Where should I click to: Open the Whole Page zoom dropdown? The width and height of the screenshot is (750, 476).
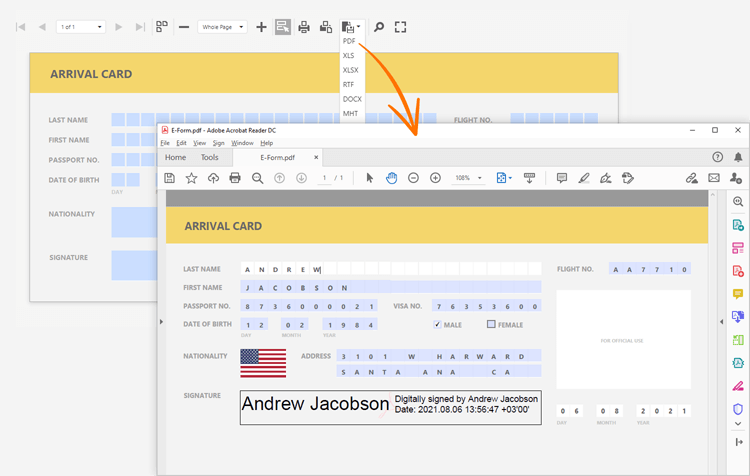point(222,27)
